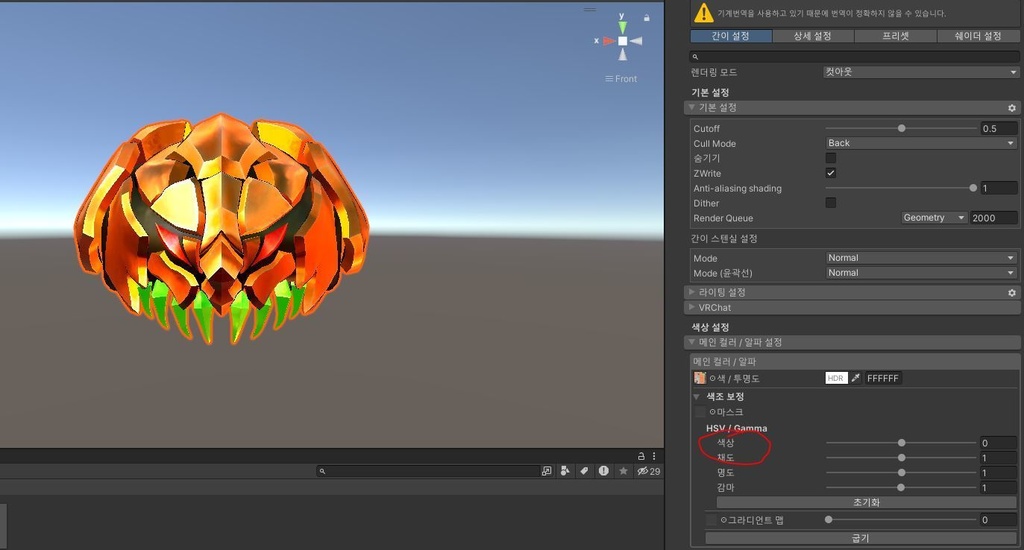
Task: Toggle the 숨기기 checkbox
Action: [x=831, y=158]
